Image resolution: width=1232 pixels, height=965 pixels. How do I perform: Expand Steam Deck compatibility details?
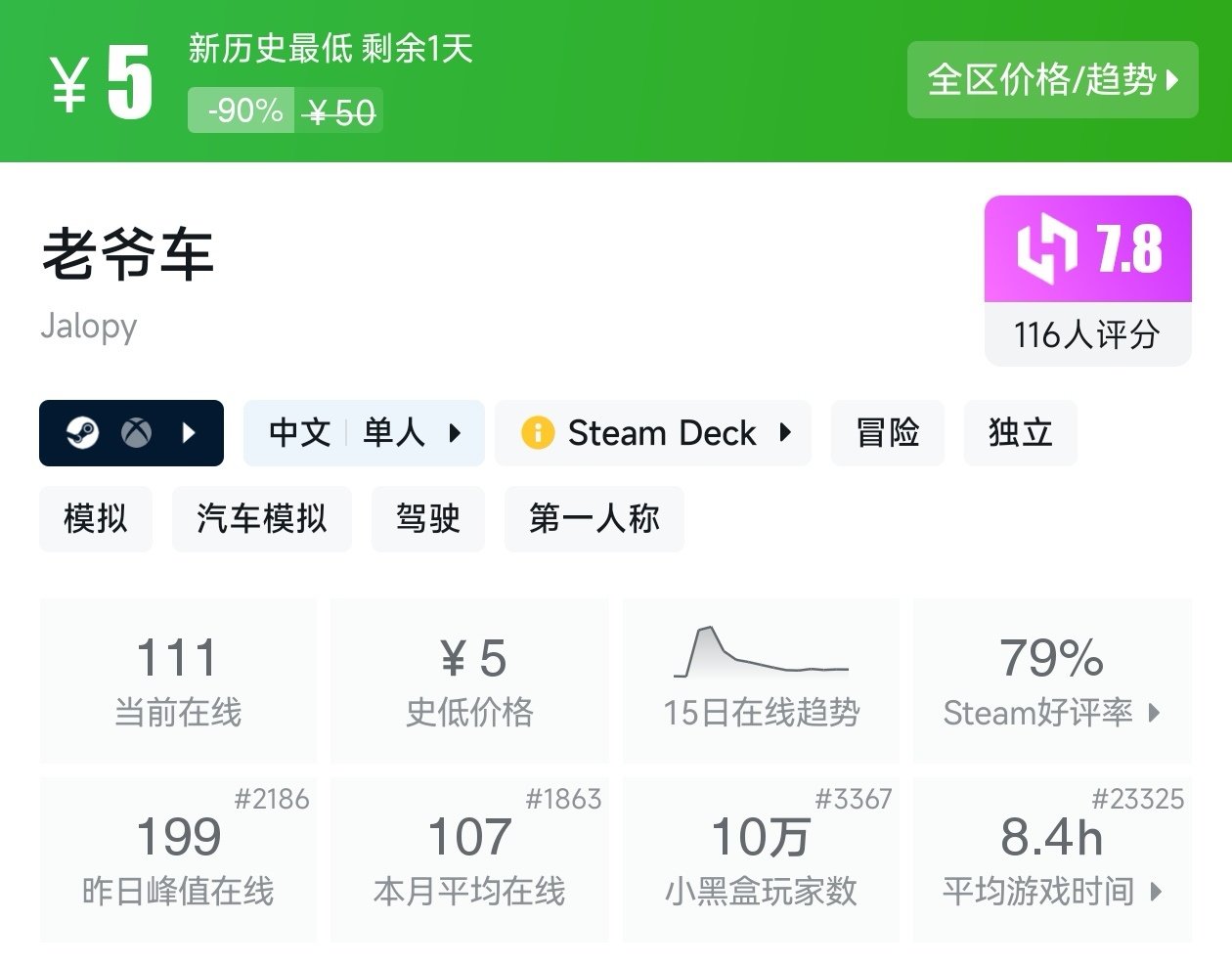coord(785,432)
